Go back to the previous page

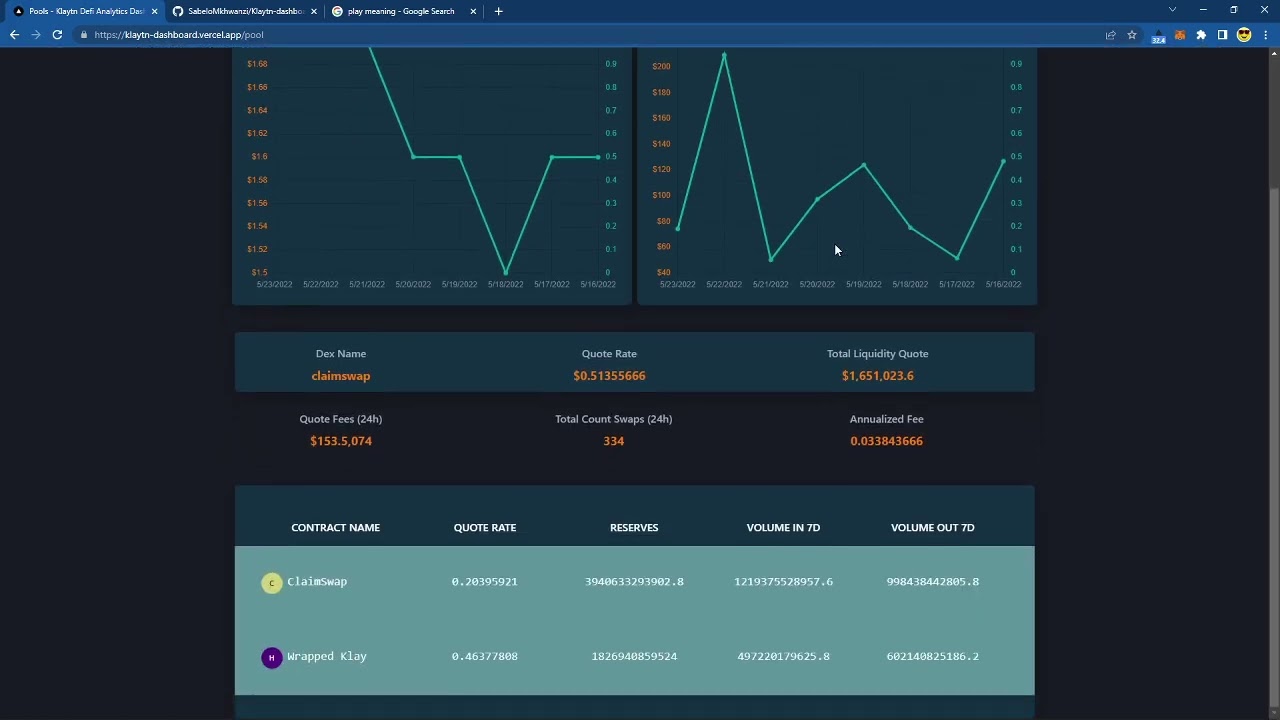[14, 34]
